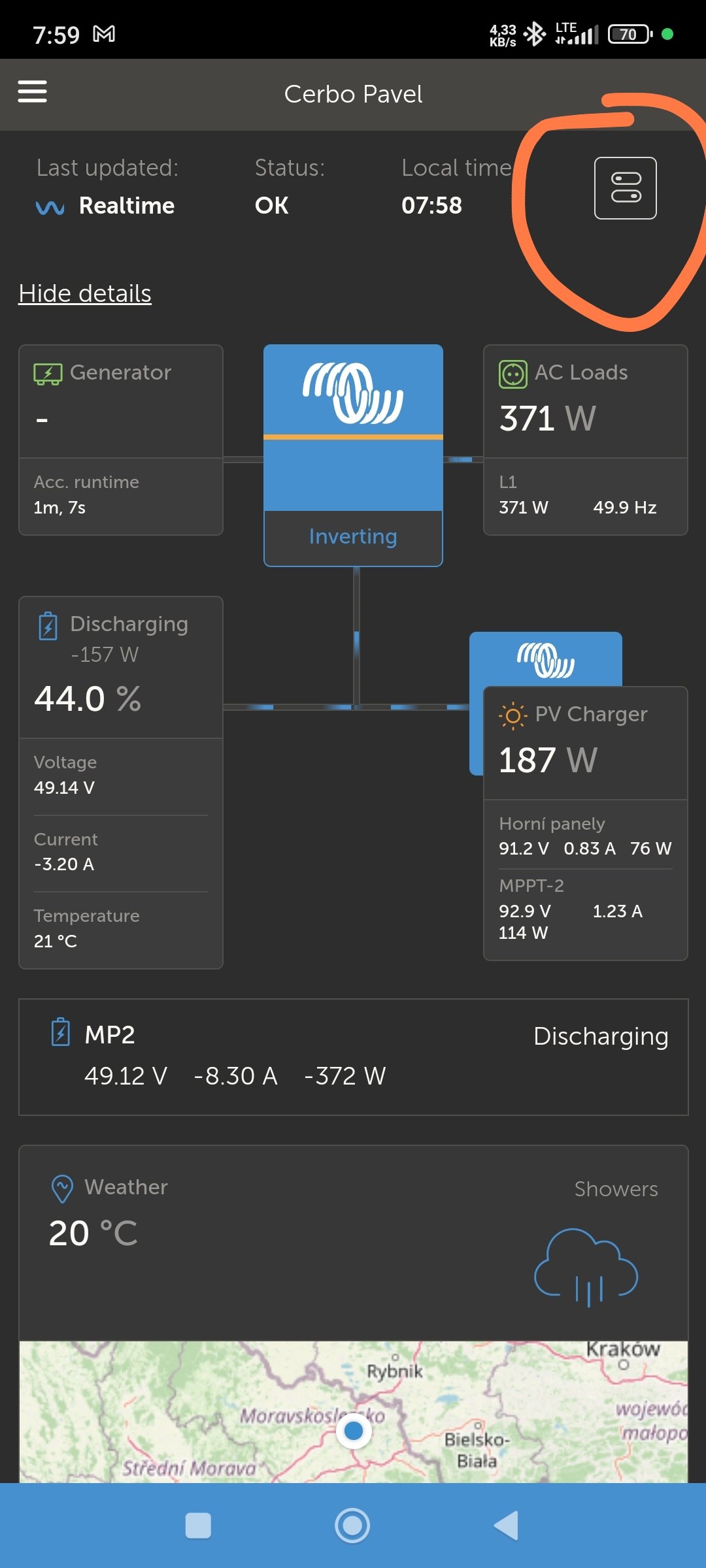Expand the Generator Acc. runtime card

coord(121,496)
